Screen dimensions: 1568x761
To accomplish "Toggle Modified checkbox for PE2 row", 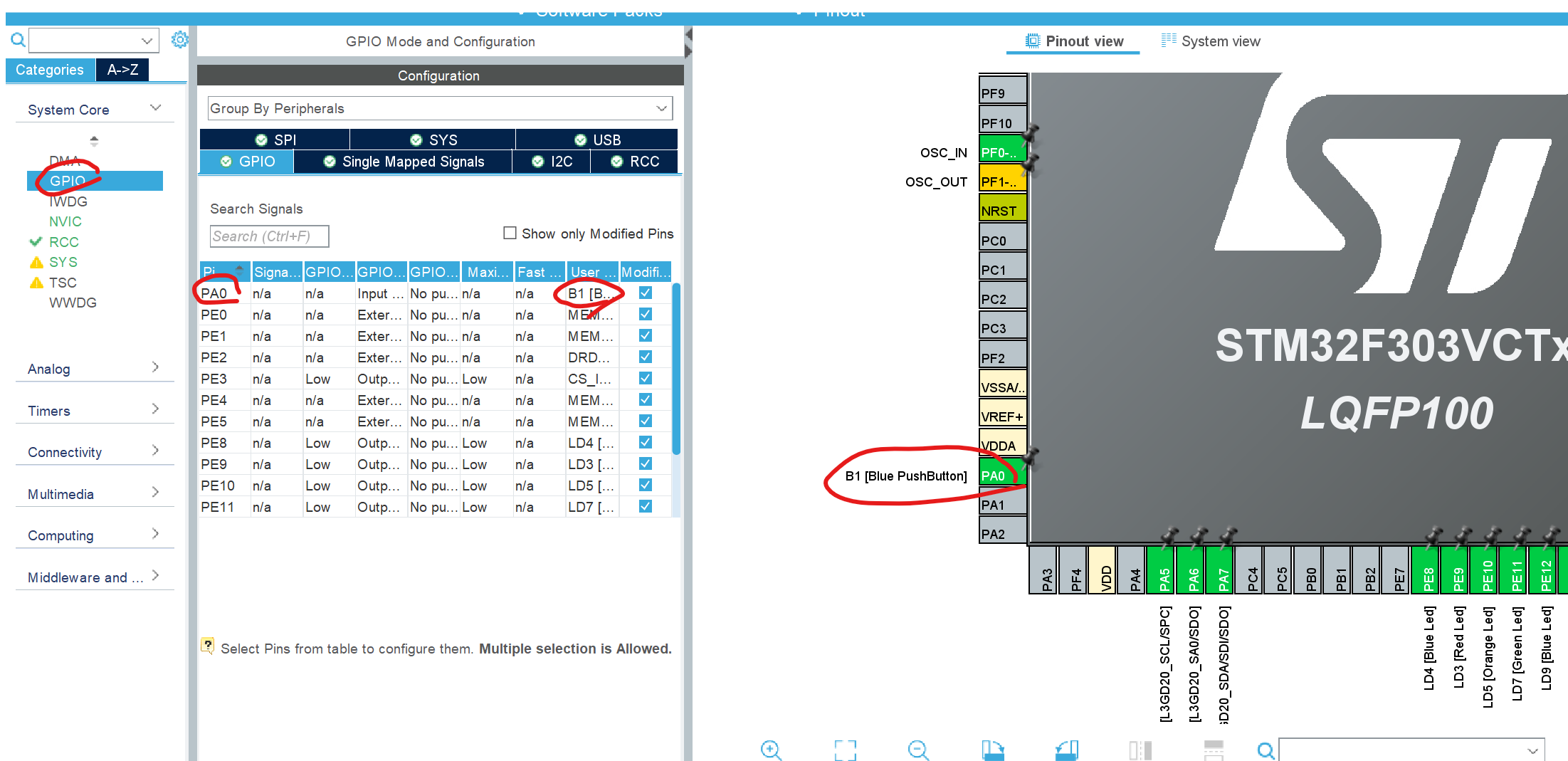I will [645, 357].
